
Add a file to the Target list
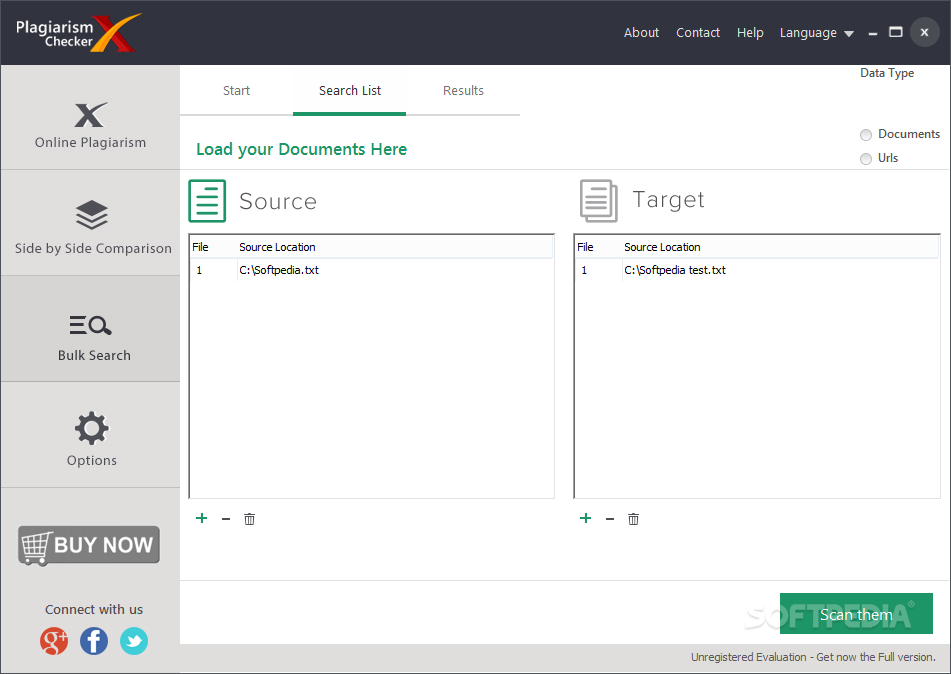pos(586,518)
